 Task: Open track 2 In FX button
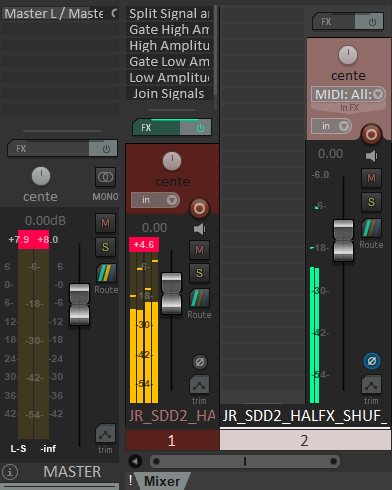click(349, 108)
